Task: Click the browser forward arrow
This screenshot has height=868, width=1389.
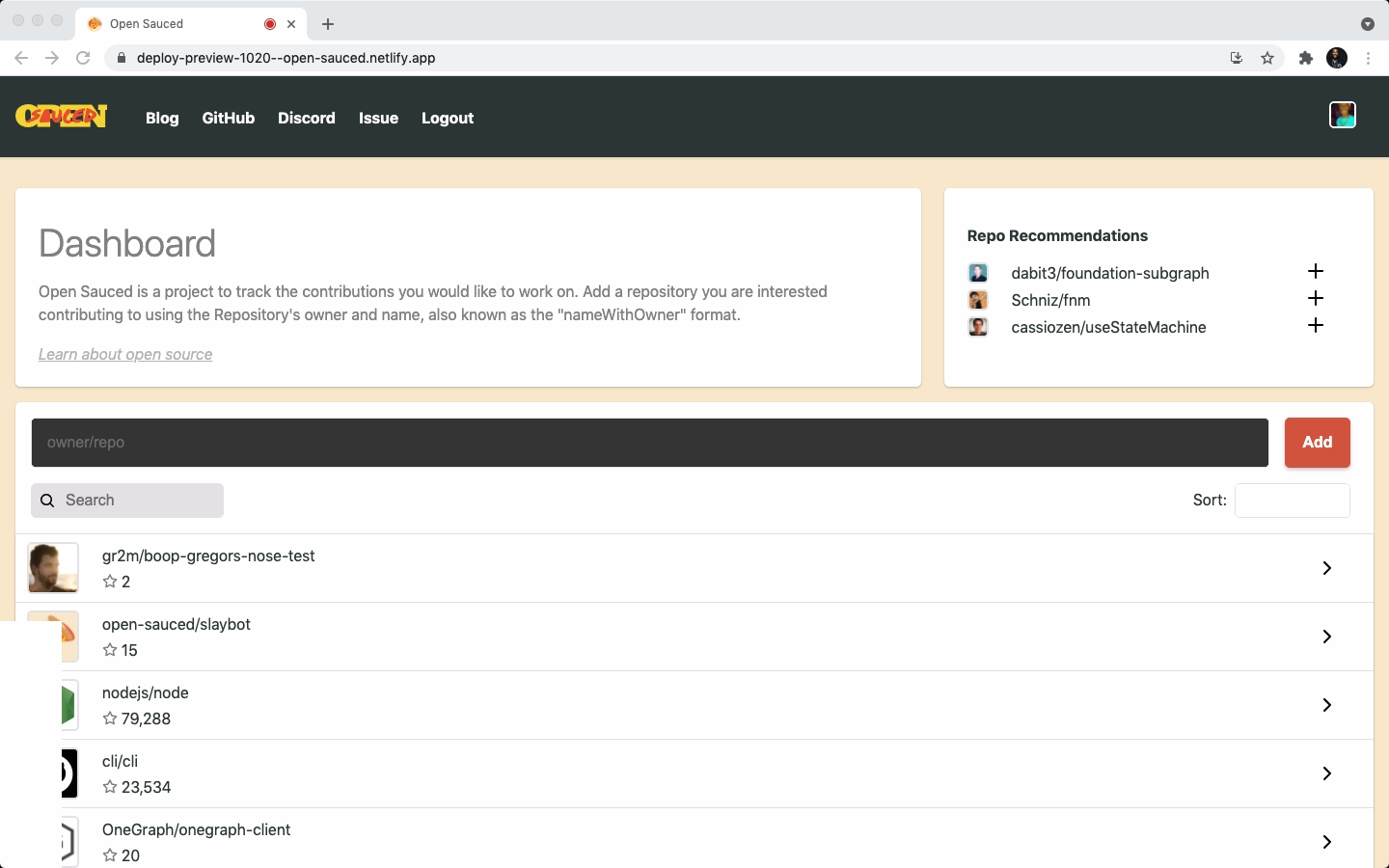Action: pyautogui.click(x=52, y=58)
